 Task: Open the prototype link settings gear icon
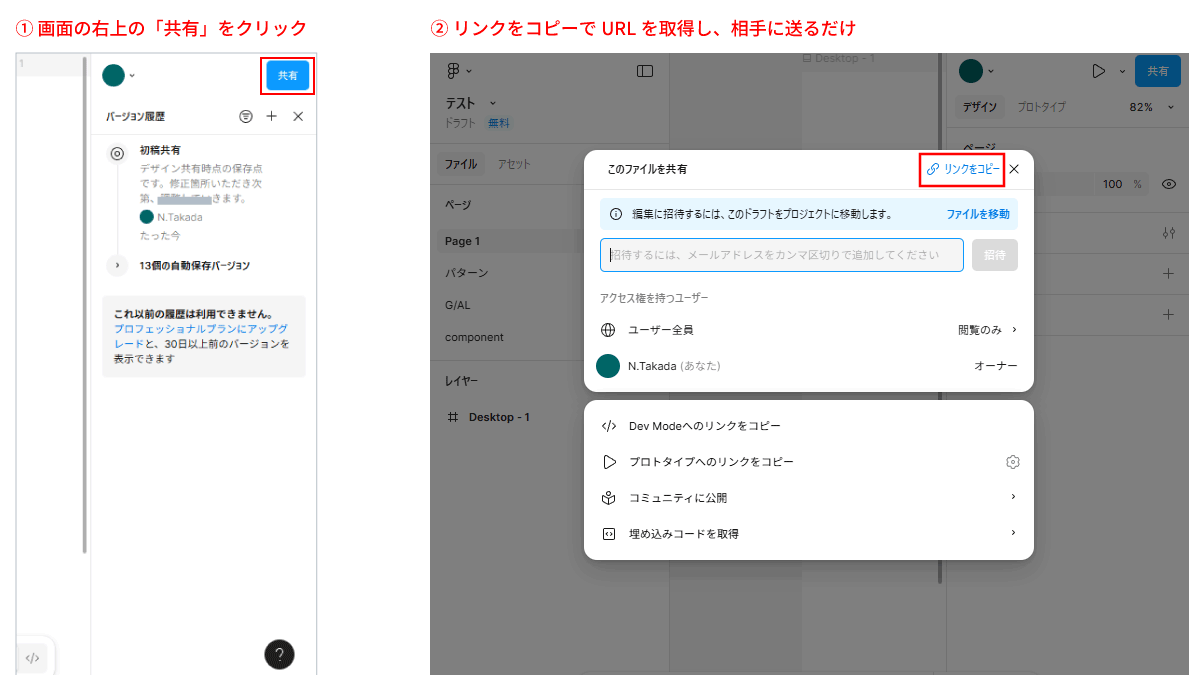1013,462
